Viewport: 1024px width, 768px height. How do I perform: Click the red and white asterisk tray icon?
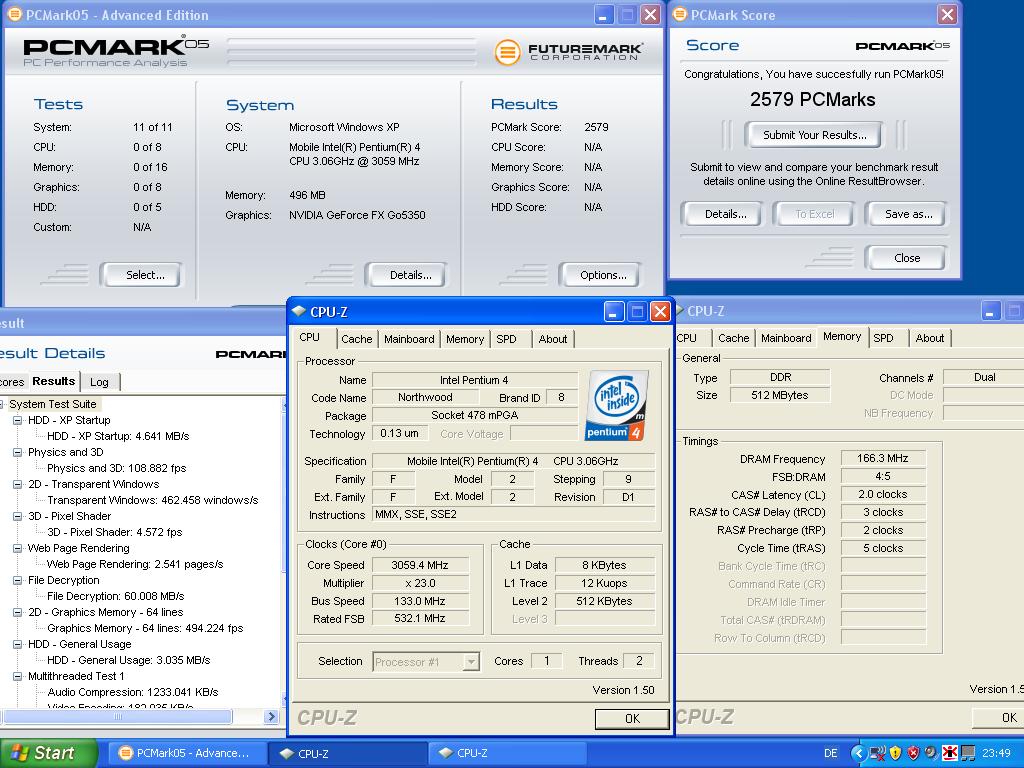point(950,753)
